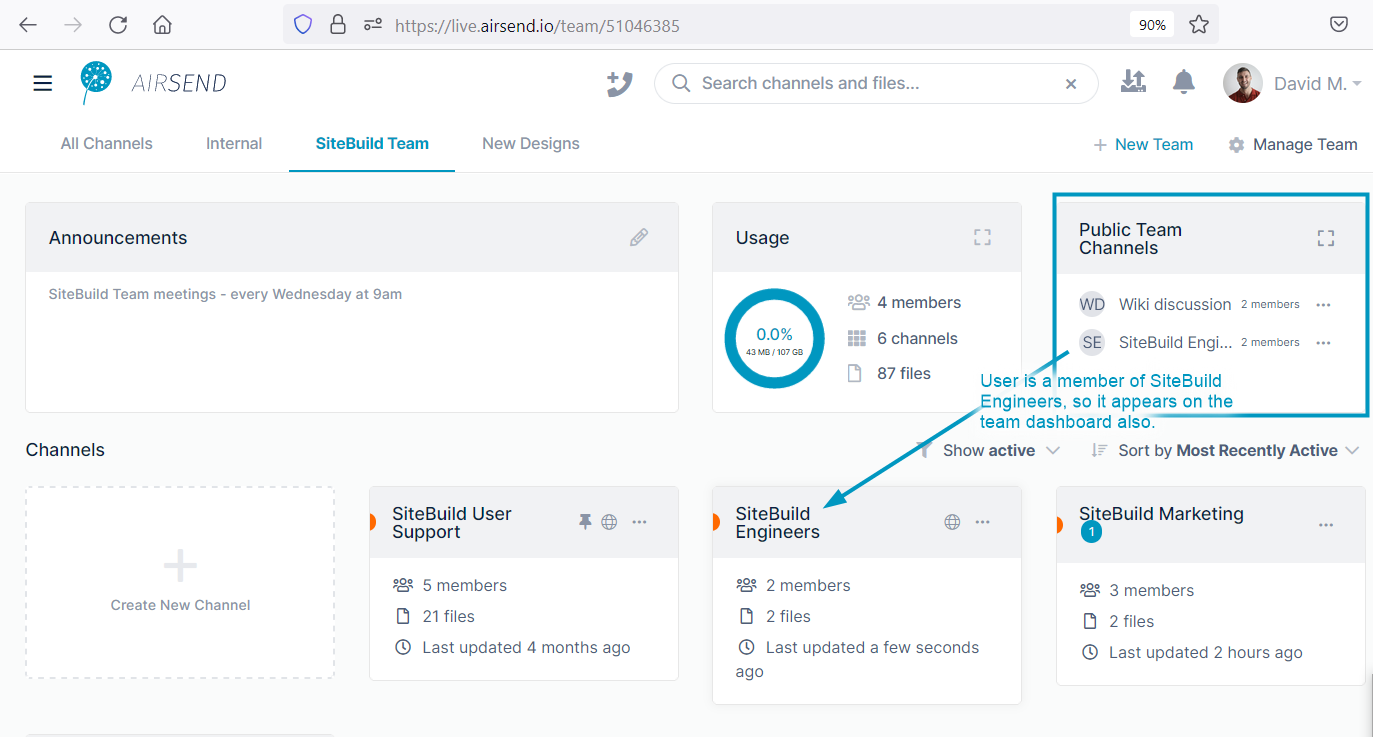
Task: Click the WD avatar for Wiki discussion
Action: [1092, 304]
